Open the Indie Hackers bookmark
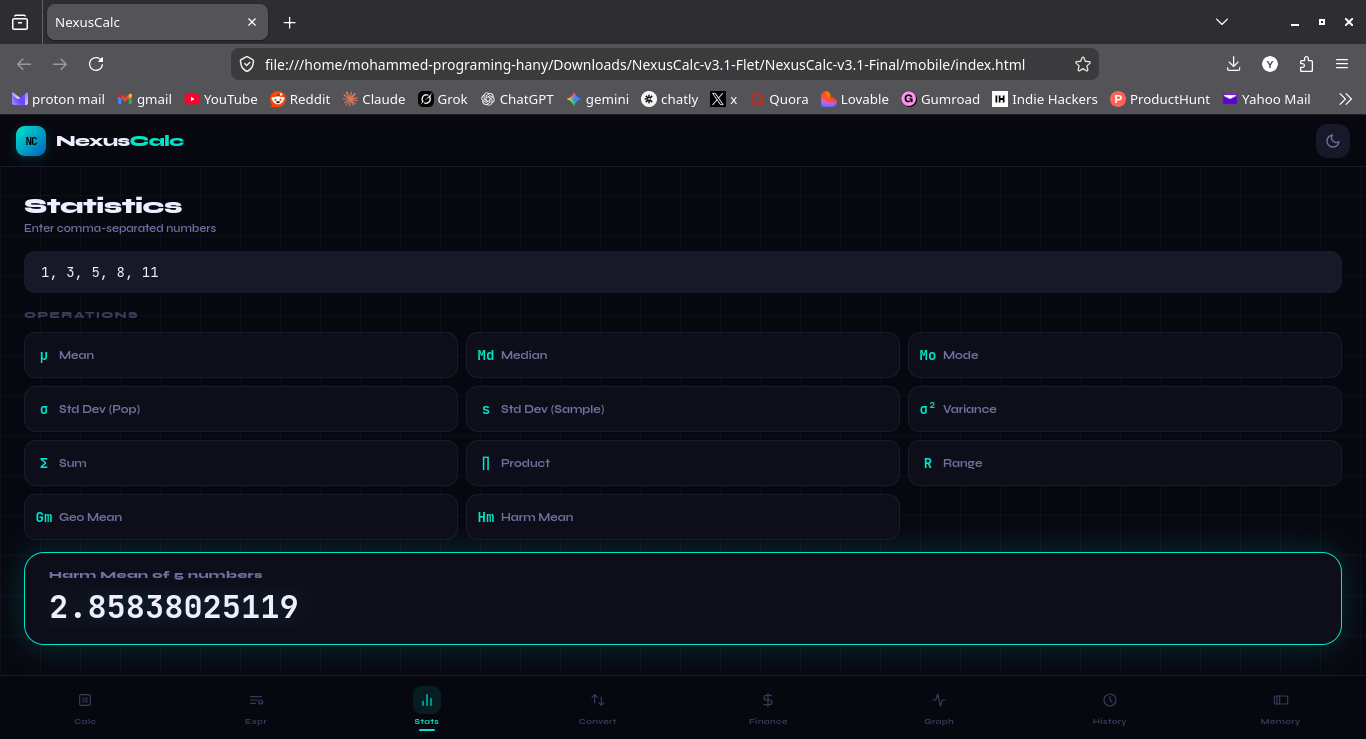The width and height of the screenshot is (1366, 739). pyautogui.click(x=1045, y=99)
